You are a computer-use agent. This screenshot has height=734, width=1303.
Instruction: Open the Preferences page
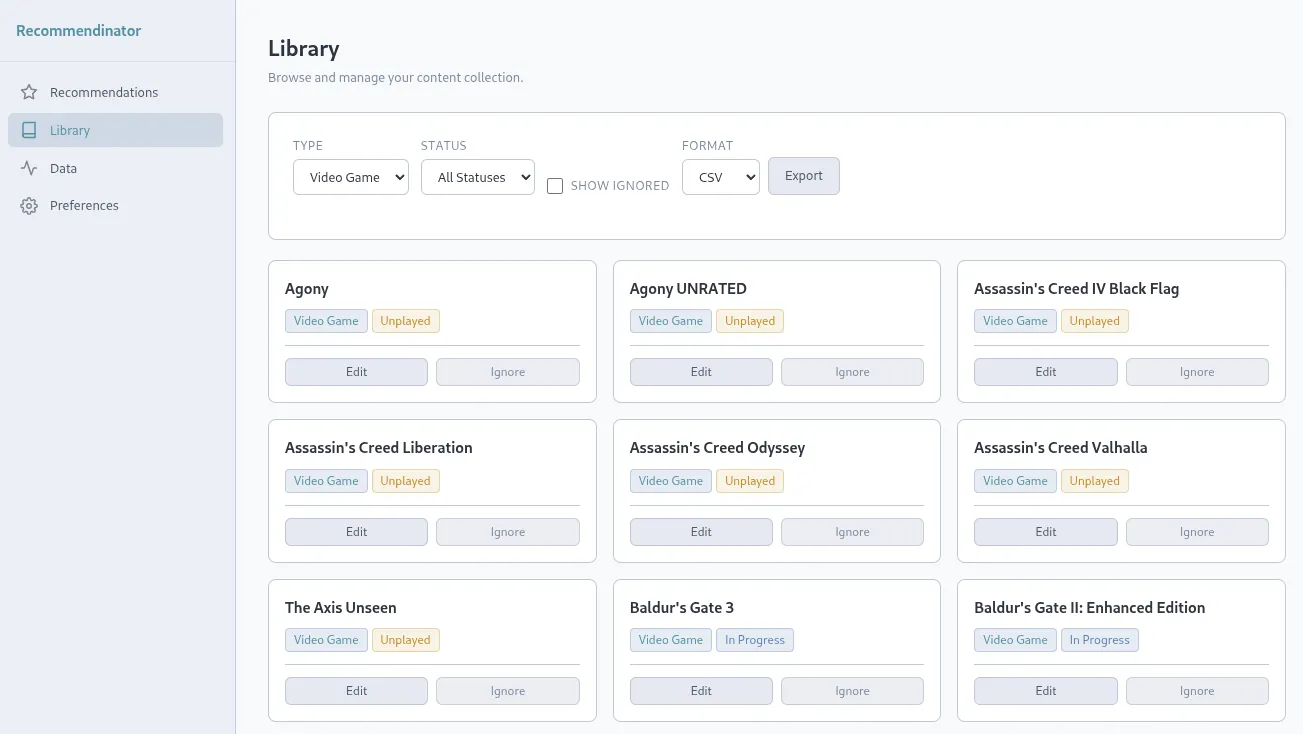pos(115,205)
